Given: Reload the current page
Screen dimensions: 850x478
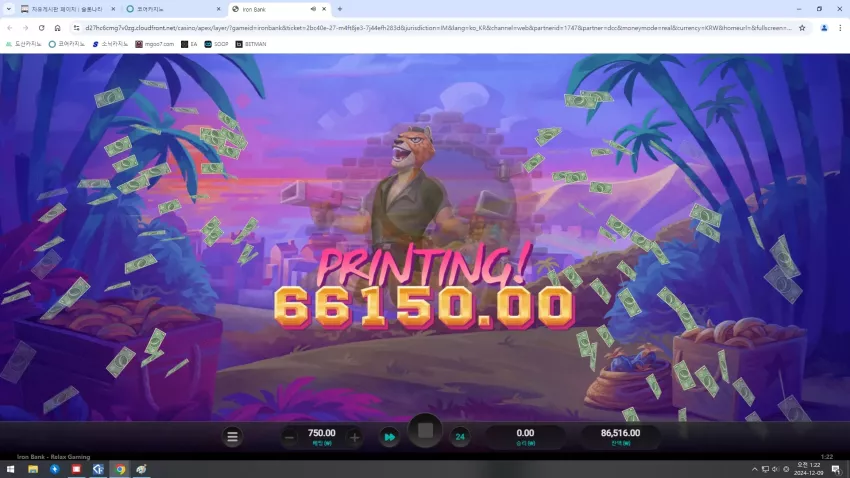Looking at the screenshot, I should pos(41,28).
